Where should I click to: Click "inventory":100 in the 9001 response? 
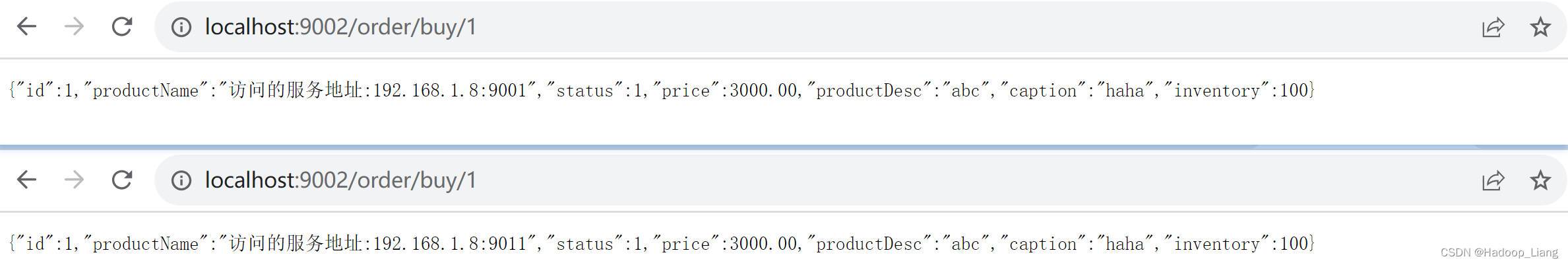click(1237, 91)
